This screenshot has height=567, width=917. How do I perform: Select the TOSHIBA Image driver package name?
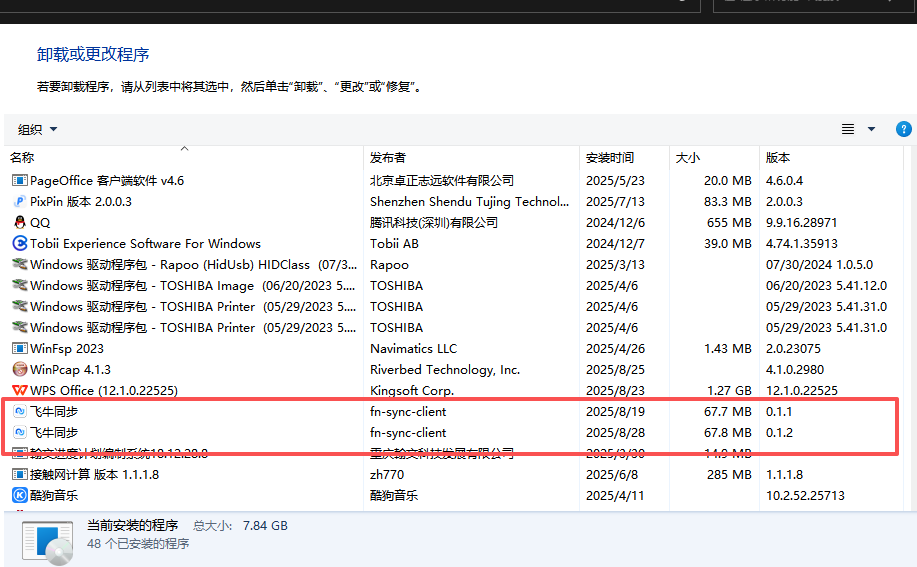(x=193, y=286)
